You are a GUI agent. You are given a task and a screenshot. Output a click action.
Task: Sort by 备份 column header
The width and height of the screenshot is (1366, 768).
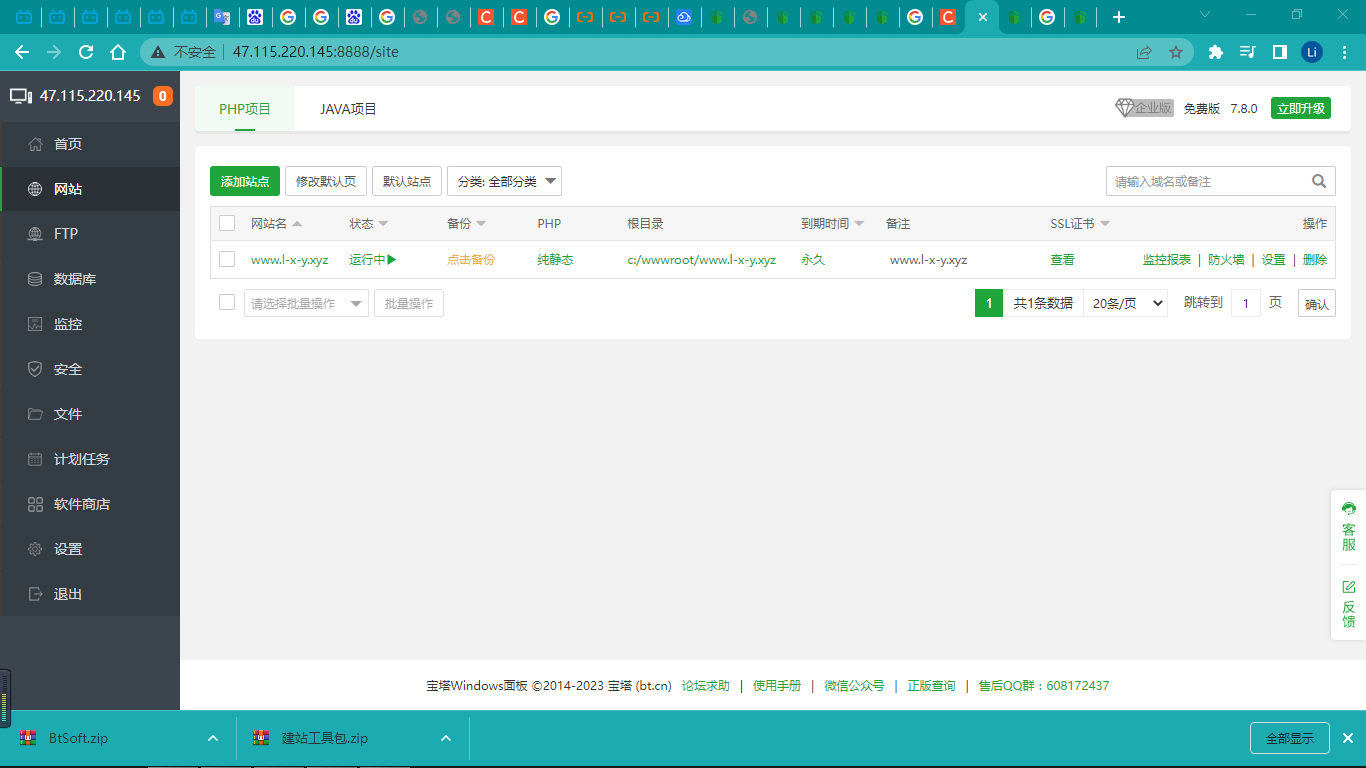(466, 224)
